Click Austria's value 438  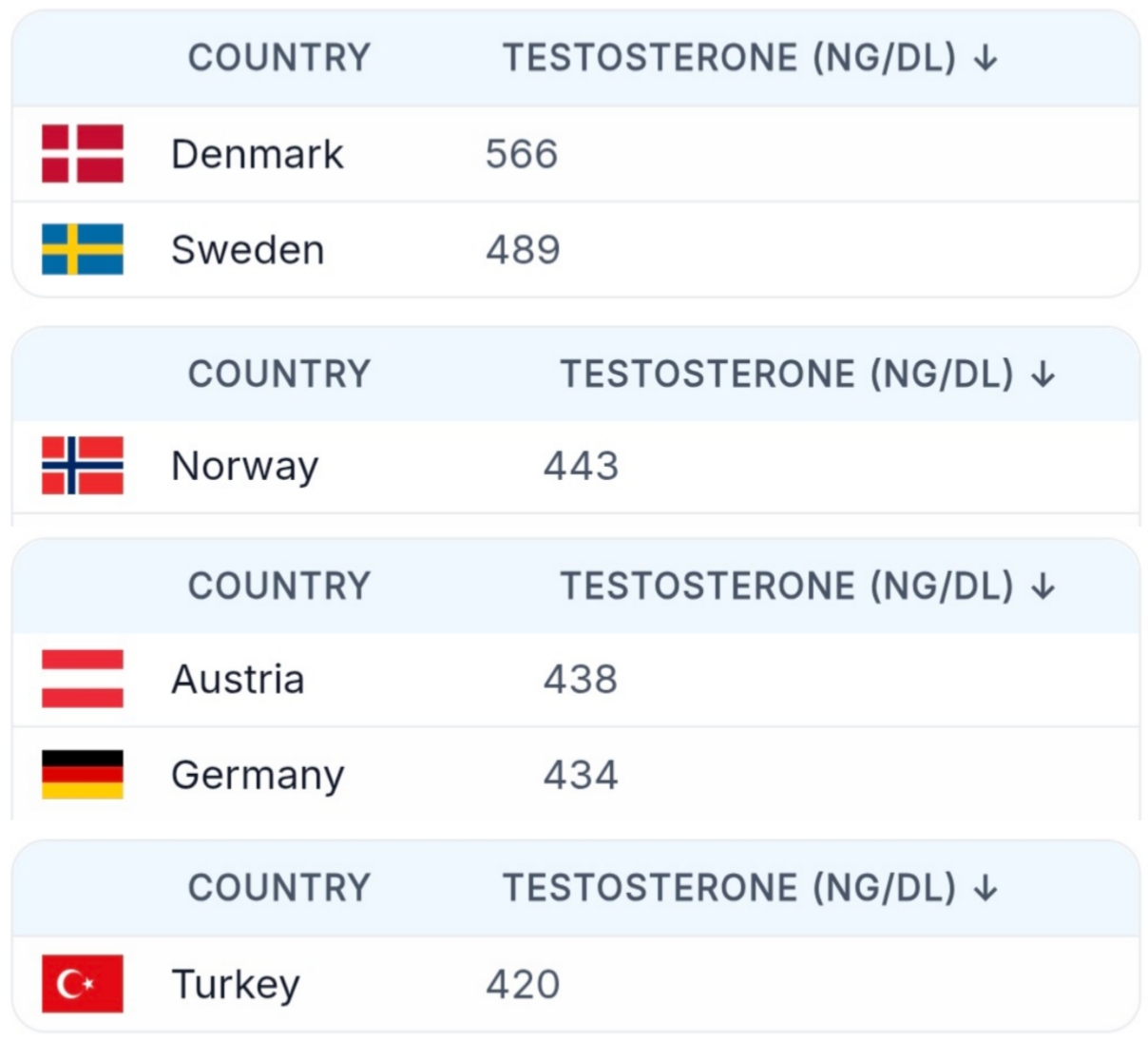(581, 680)
